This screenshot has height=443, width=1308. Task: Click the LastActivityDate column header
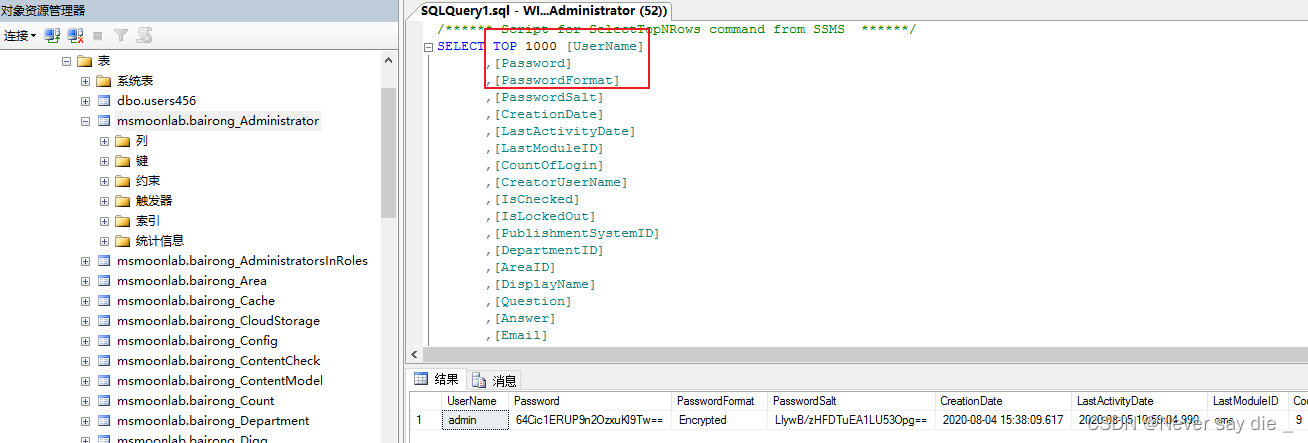pos(1140,401)
